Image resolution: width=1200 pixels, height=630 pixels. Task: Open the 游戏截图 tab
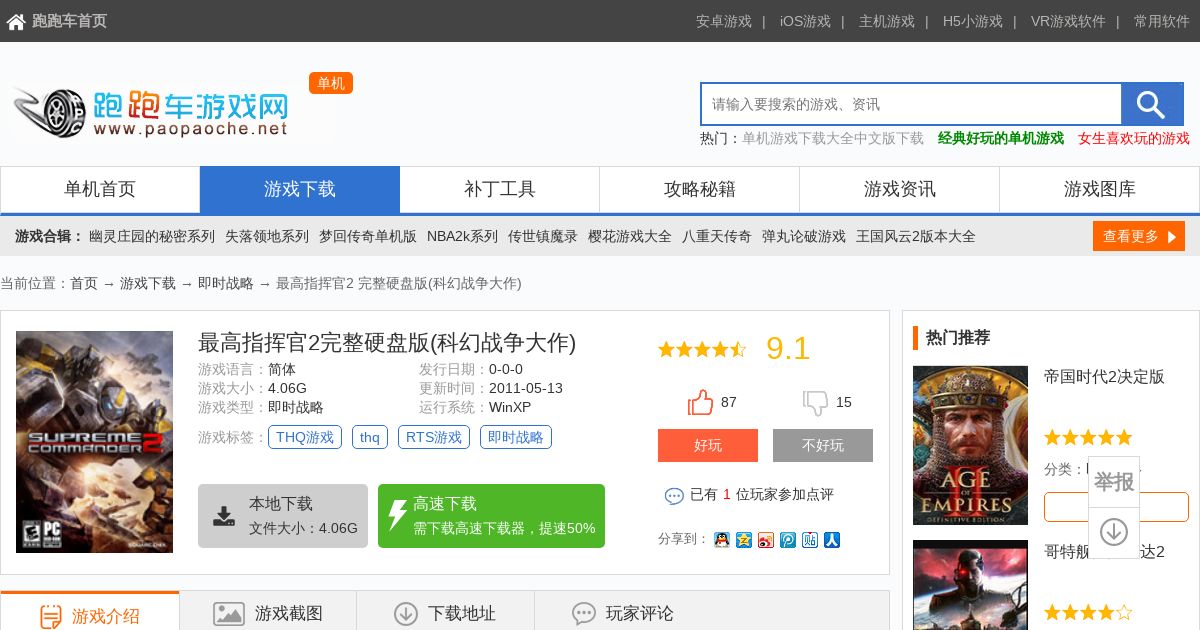pos(268,613)
